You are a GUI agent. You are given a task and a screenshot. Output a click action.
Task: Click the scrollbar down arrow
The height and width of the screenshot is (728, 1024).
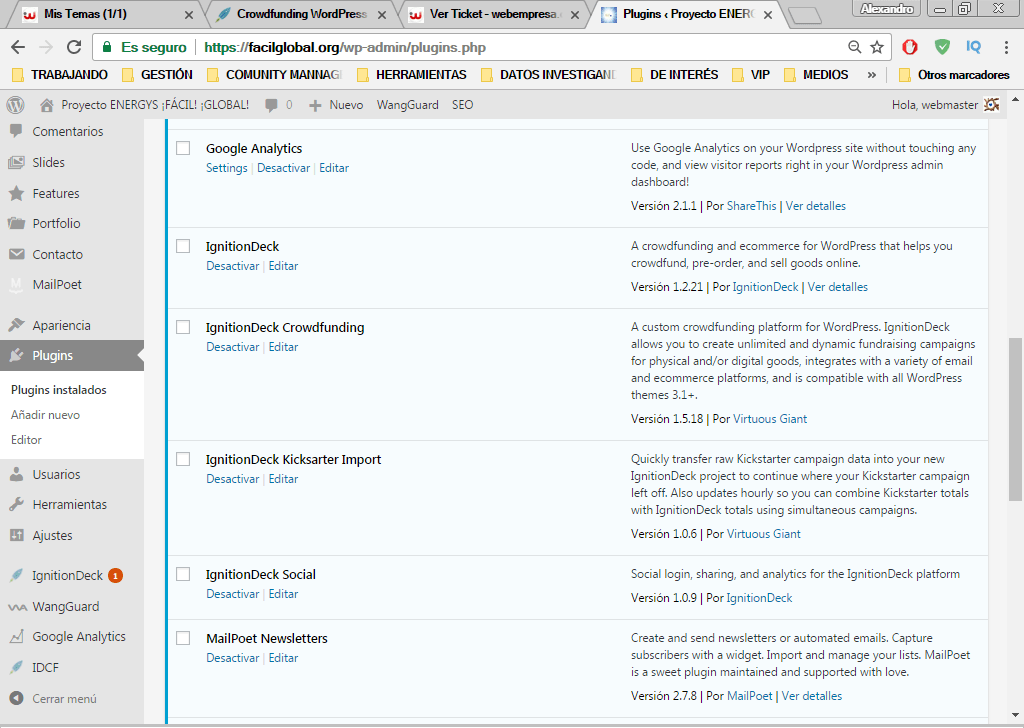(1015, 715)
